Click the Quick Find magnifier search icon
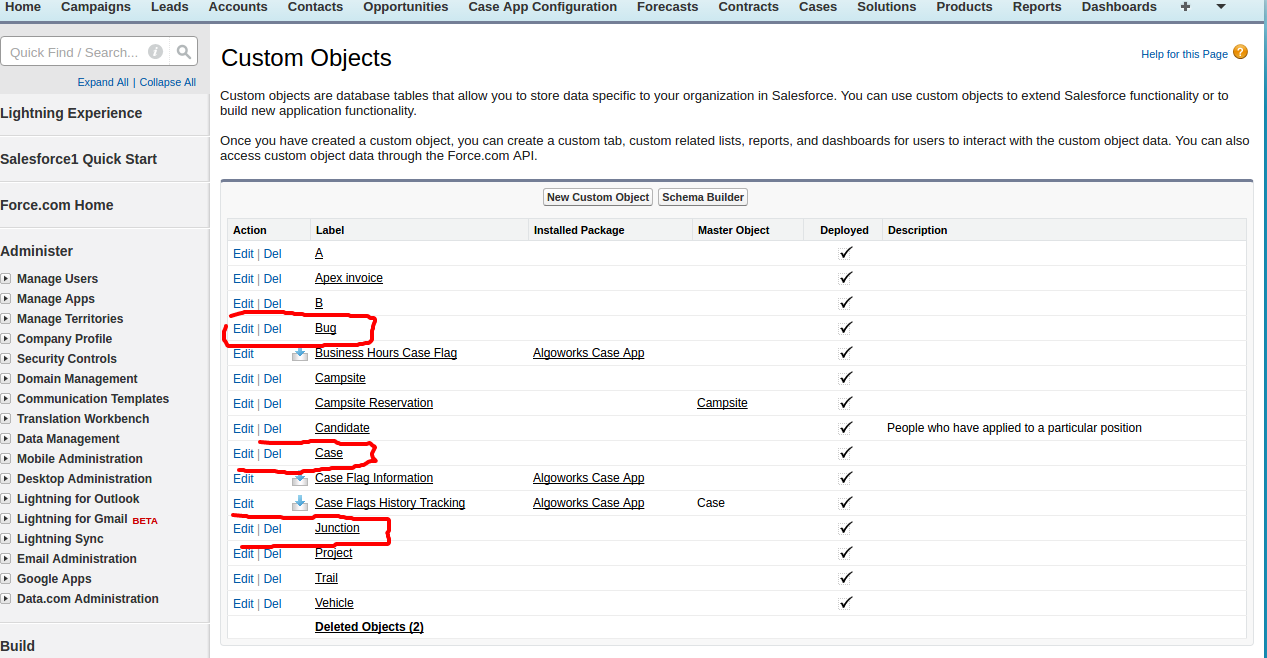1267x658 pixels. tap(184, 52)
